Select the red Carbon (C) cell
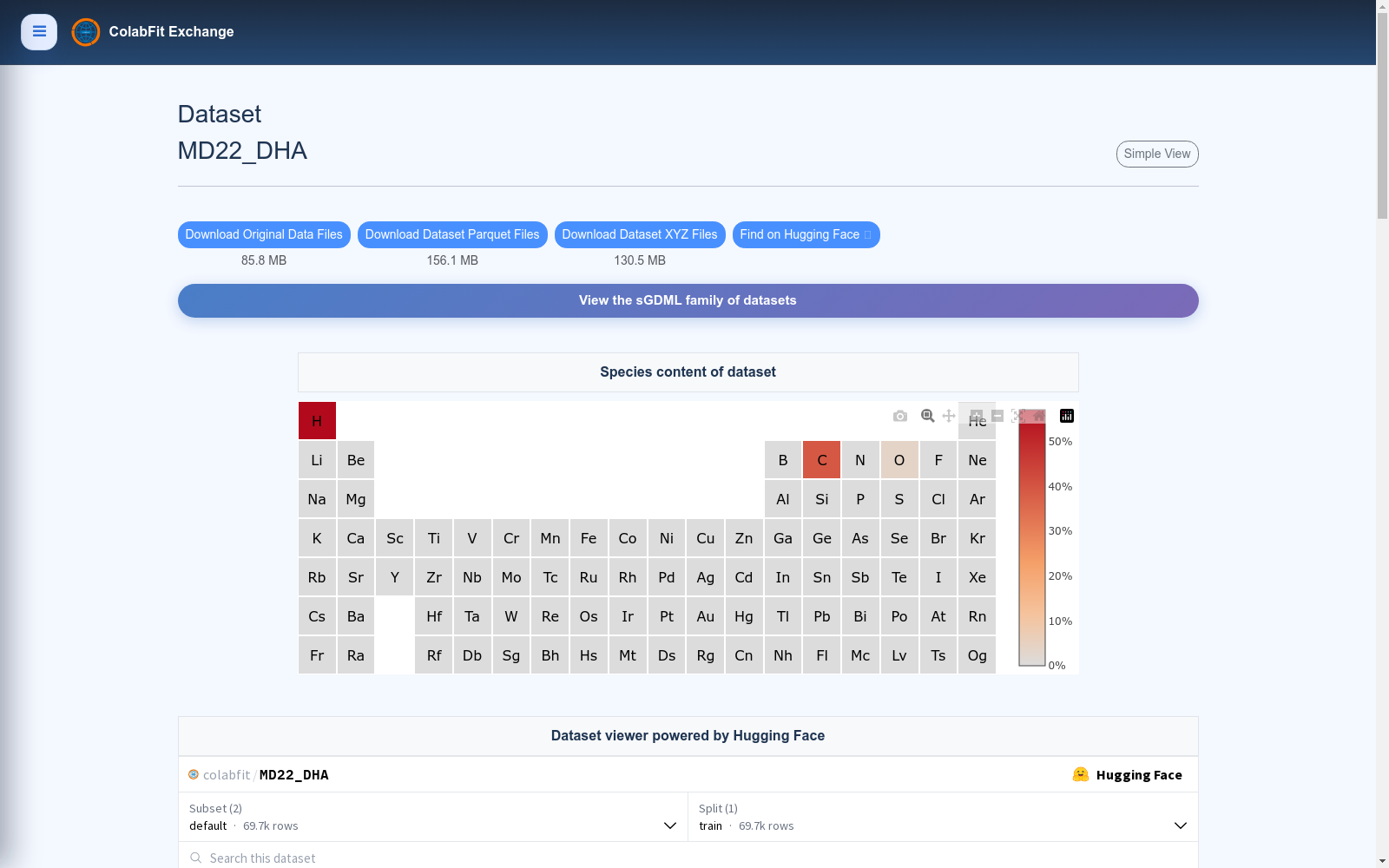Image resolution: width=1389 pixels, height=868 pixels. pos(822,460)
